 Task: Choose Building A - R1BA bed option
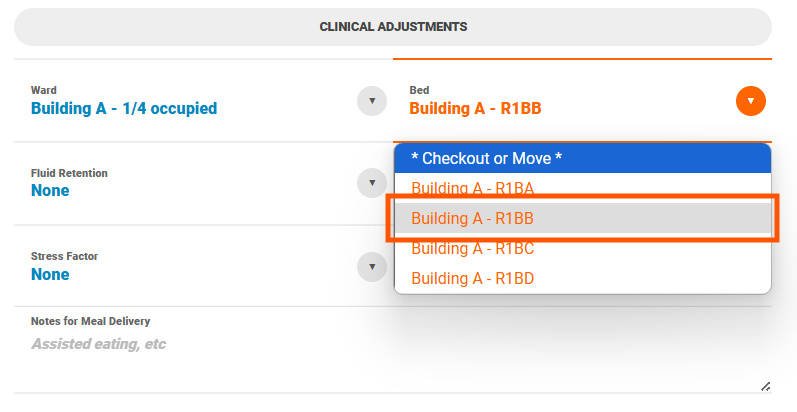point(583,188)
